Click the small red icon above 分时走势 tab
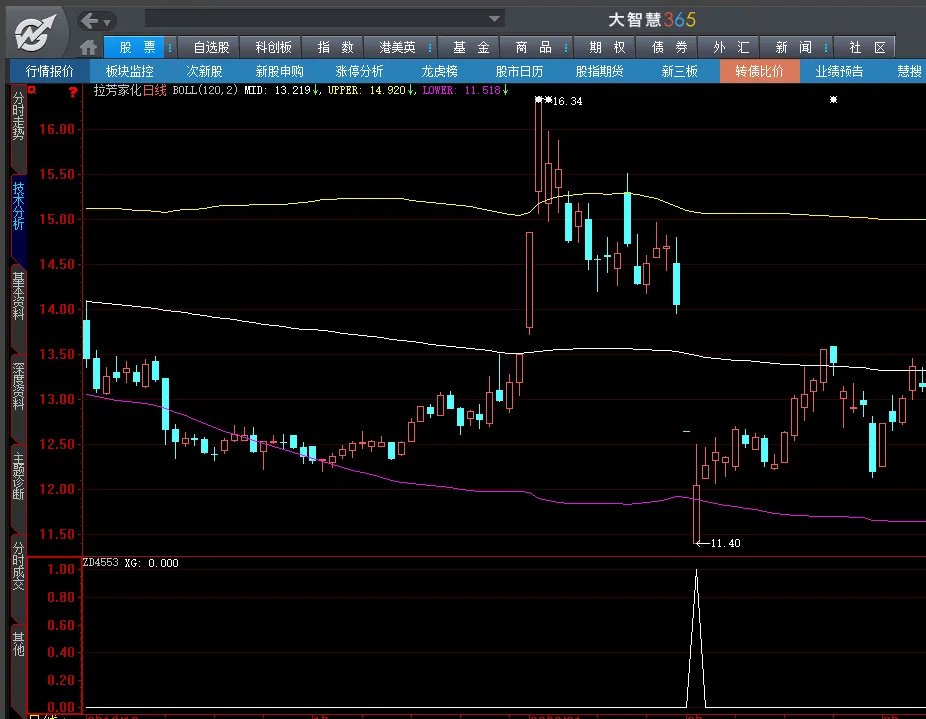This screenshot has height=719, width=926. click(x=33, y=90)
